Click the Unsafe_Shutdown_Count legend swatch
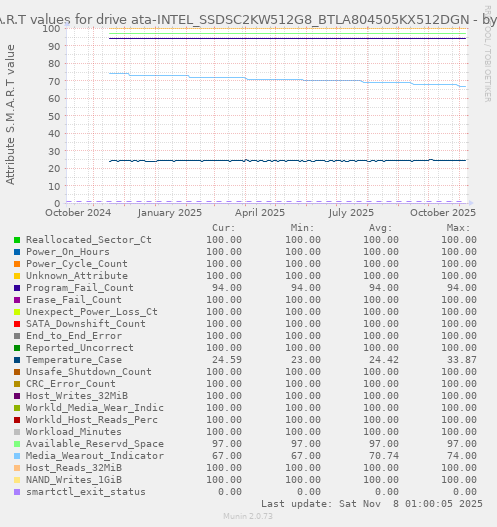 click(17, 372)
